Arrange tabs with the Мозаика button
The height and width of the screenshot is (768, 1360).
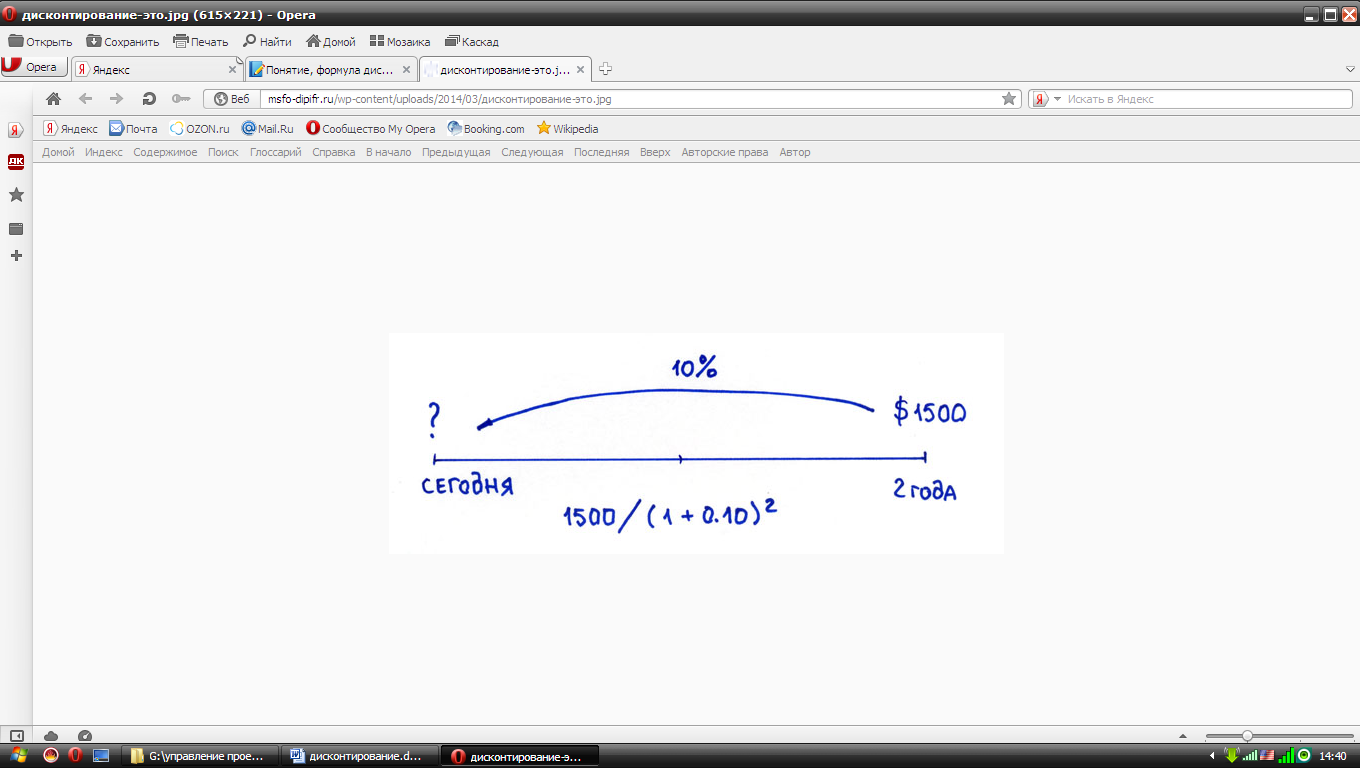click(x=400, y=42)
